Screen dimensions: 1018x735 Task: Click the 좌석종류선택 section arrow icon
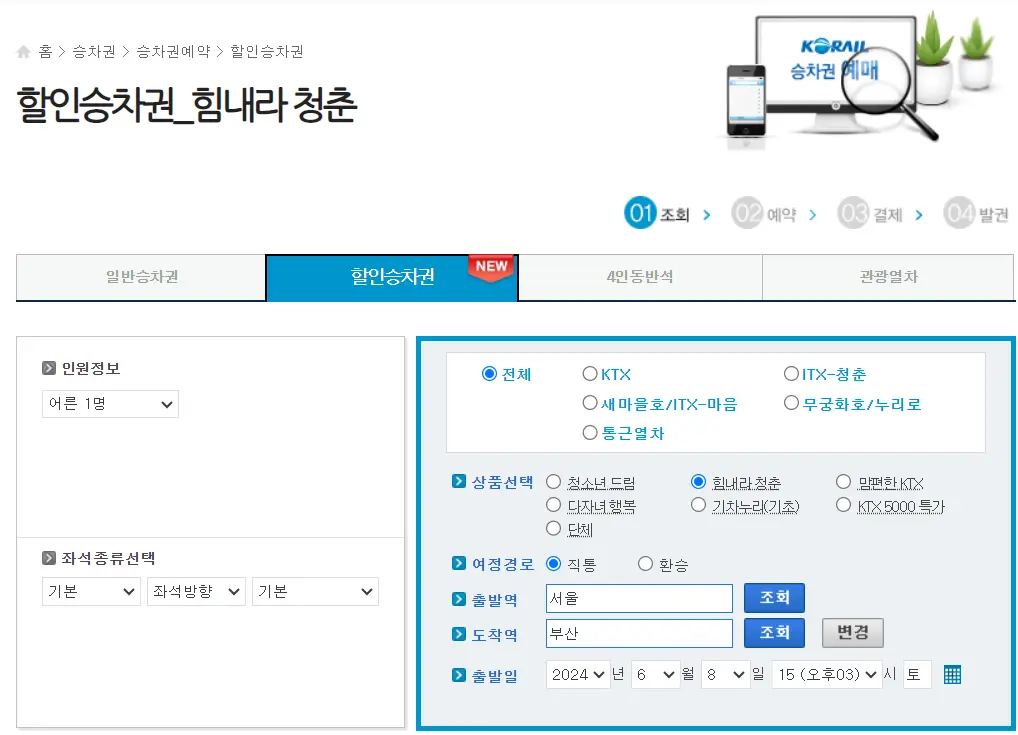(x=49, y=558)
